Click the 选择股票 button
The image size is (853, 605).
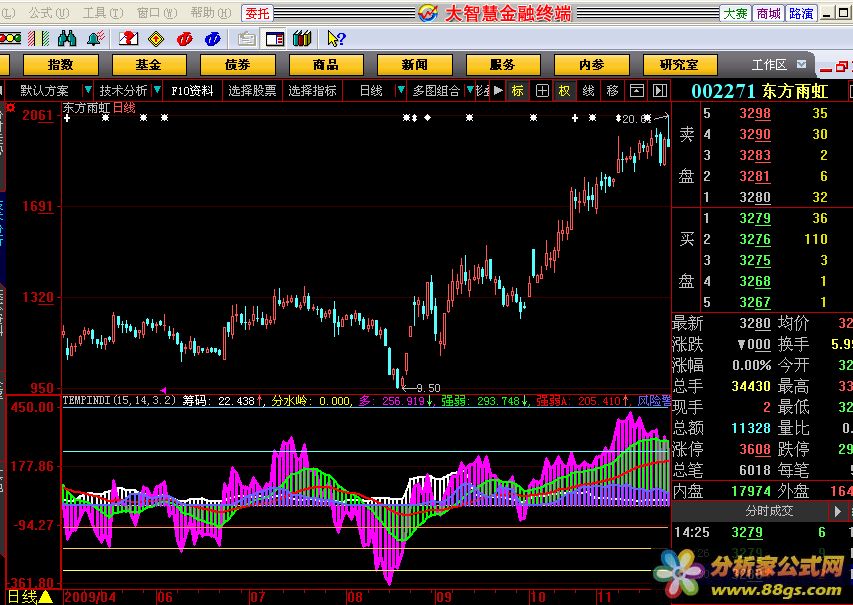[x=252, y=90]
